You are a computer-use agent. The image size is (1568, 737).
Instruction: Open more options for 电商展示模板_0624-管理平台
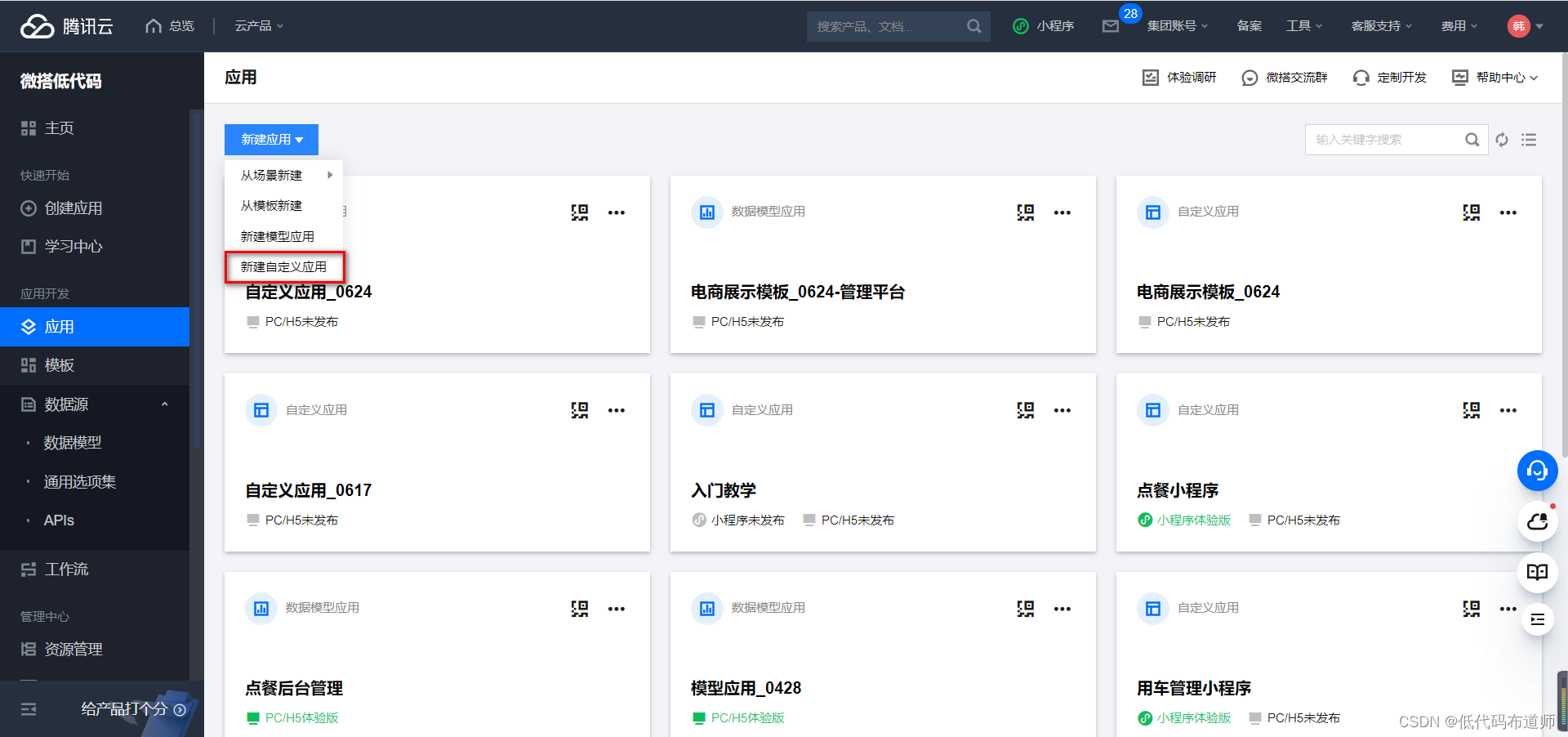coord(1062,212)
